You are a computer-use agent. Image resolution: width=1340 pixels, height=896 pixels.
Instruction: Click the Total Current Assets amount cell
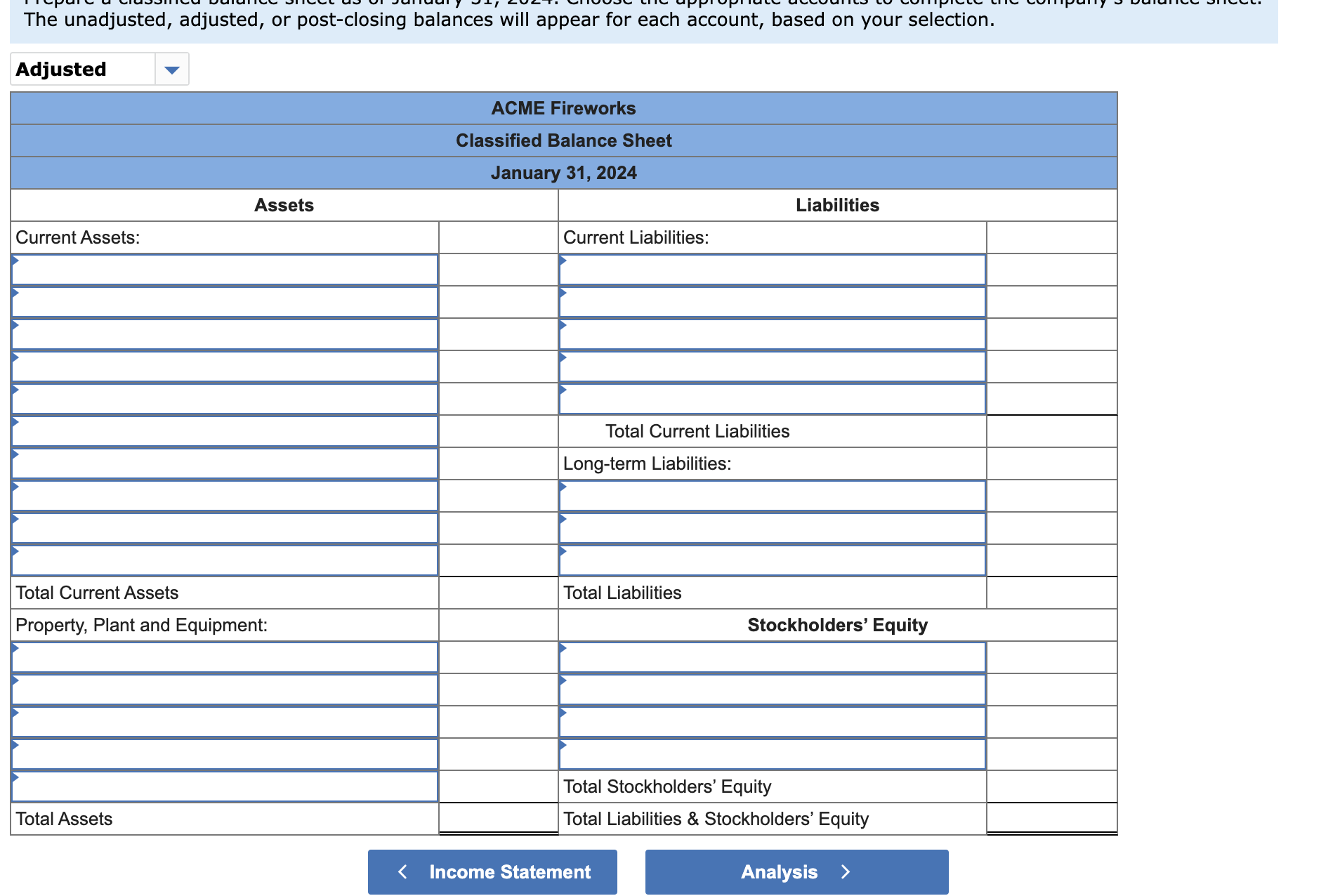click(x=499, y=593)
